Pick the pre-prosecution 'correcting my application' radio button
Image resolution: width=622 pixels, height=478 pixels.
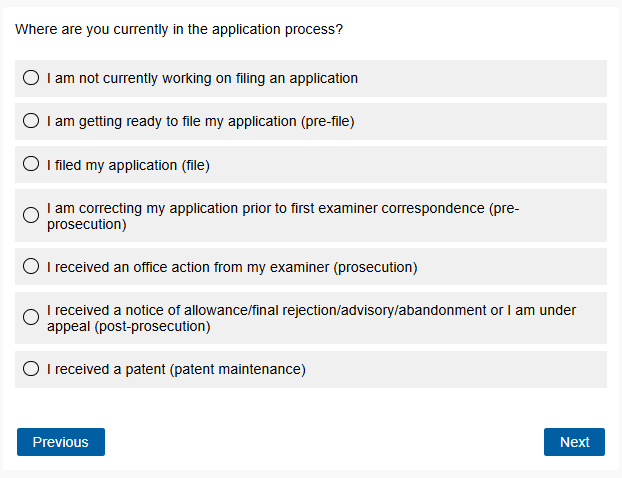31,215
